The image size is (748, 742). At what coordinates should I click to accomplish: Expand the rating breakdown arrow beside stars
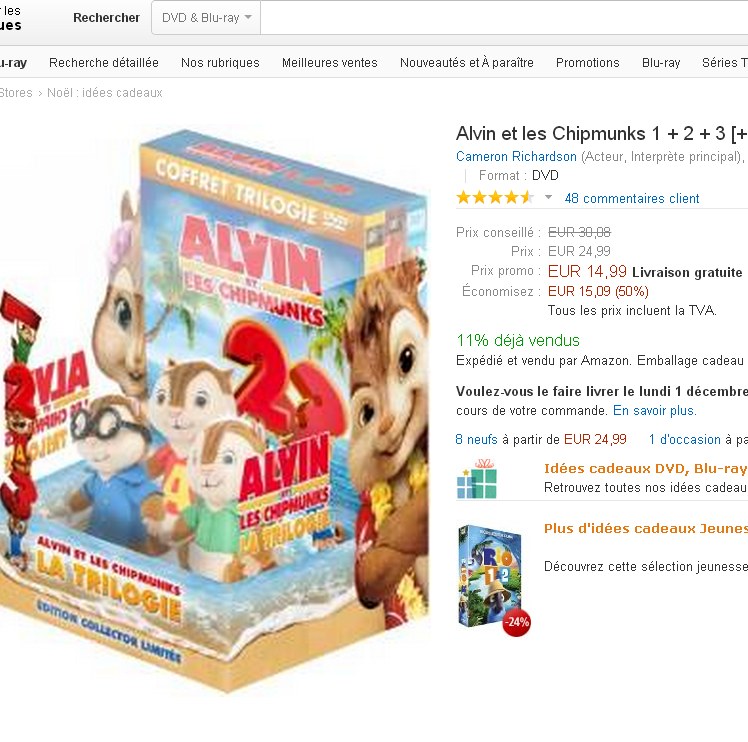coord(549,197)
